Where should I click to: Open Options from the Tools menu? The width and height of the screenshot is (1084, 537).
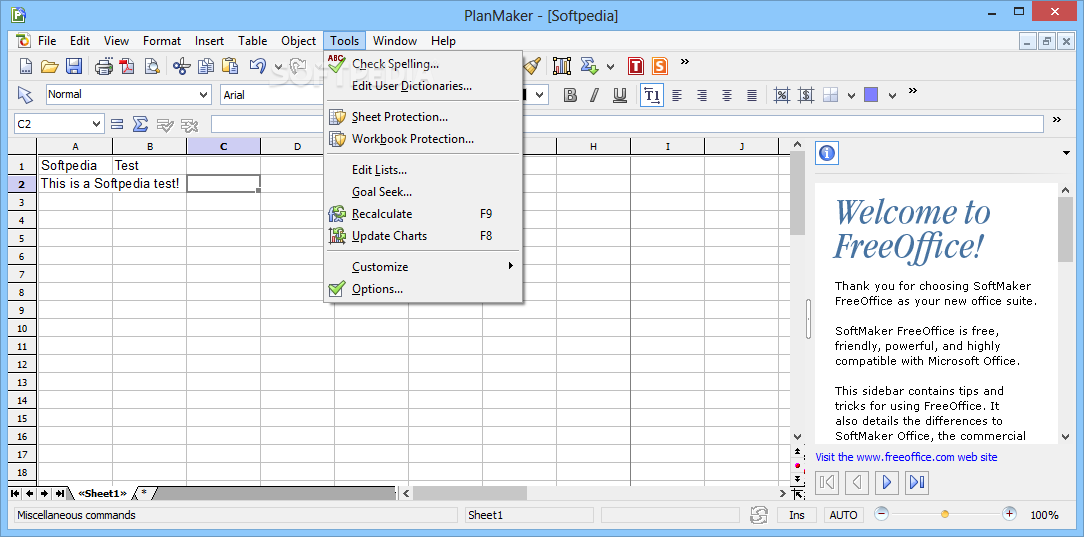point(423,289)
